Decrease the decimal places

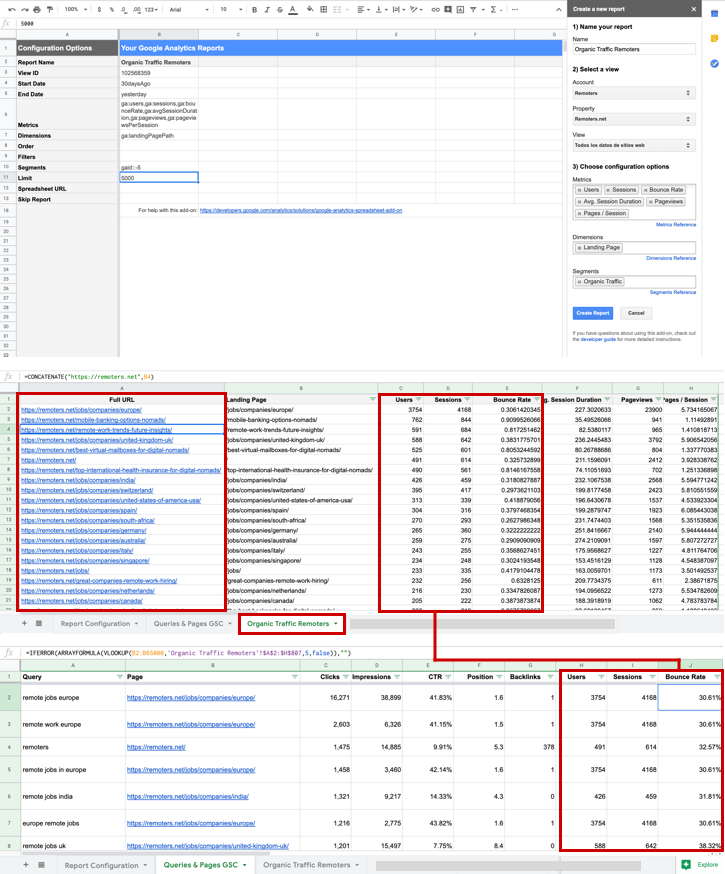pos(124,9)
